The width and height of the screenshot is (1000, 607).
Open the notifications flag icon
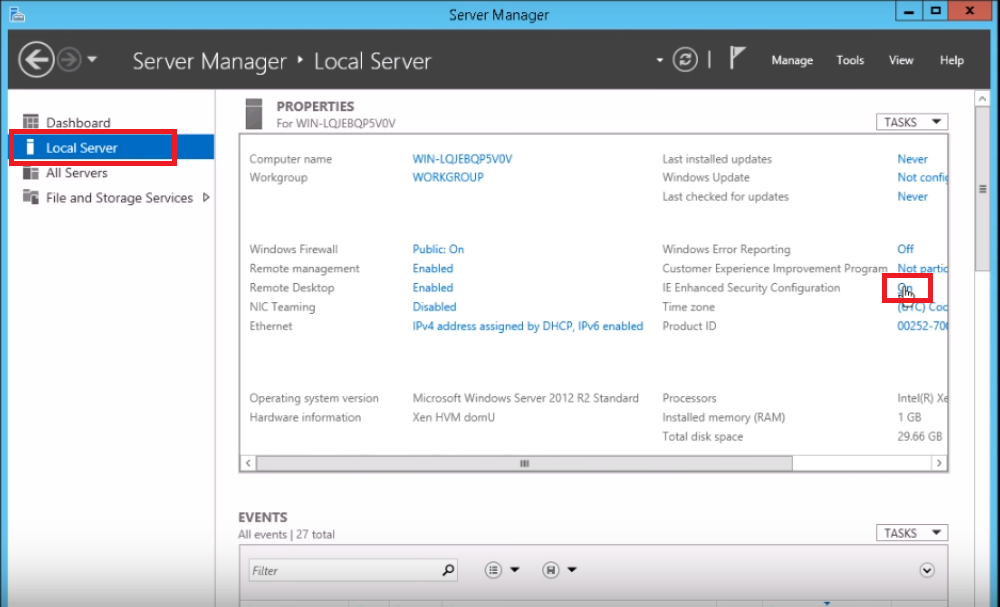point(737,59)
